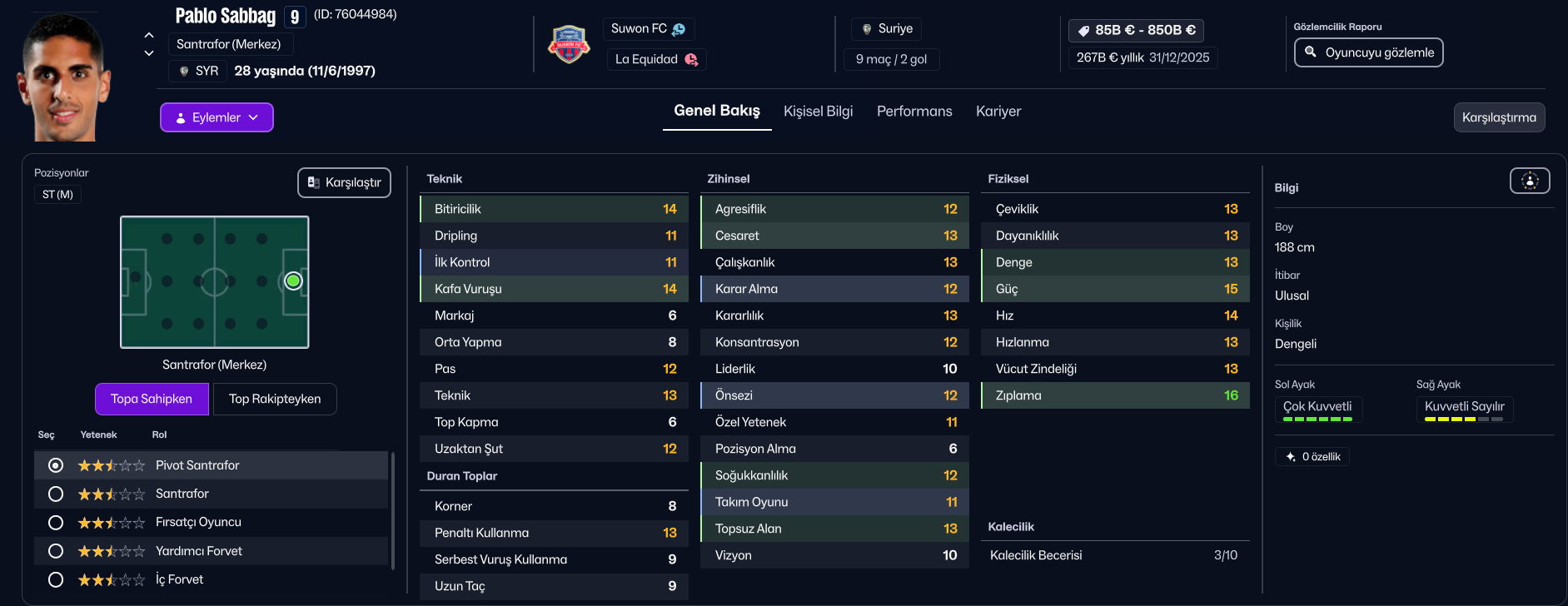Click the striker position dot on the pitch
1568x606 pixels.
pos(293,281)
